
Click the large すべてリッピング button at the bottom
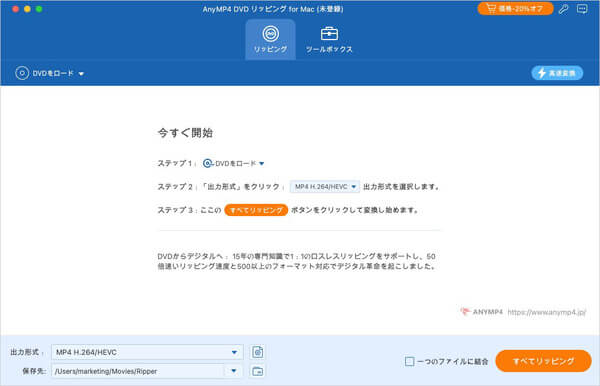click(x=543, y=361)
